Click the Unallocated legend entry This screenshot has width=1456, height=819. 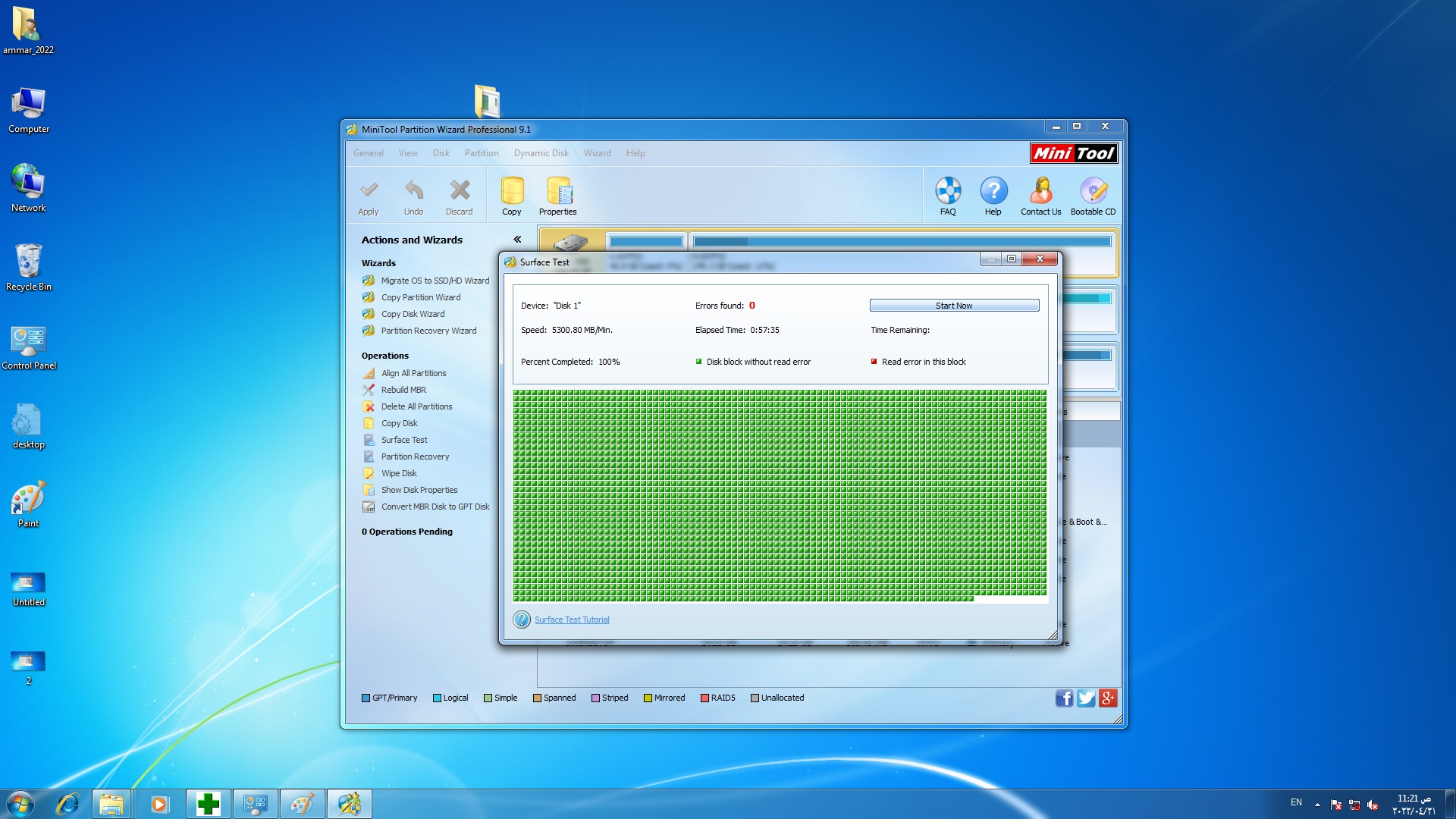pos(777,698)
